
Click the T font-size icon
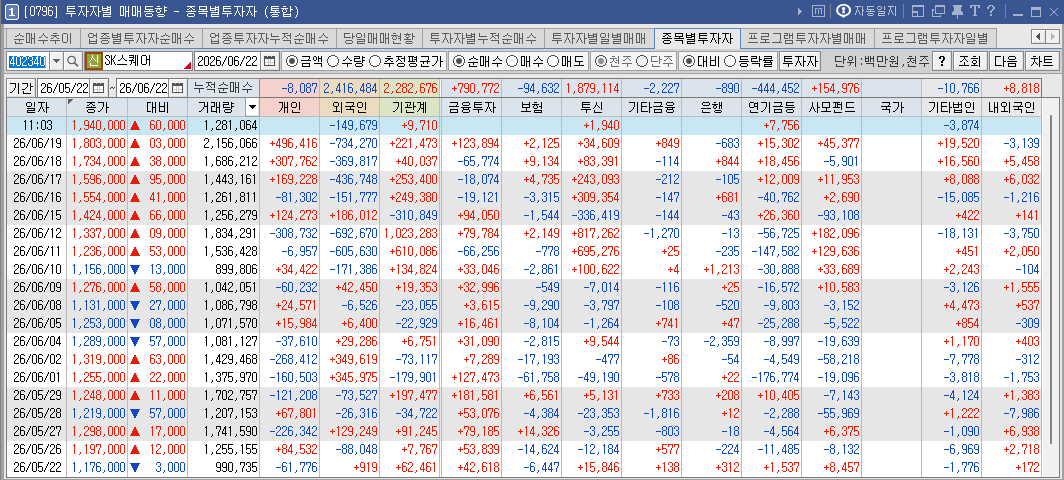click(x=974, y=12)
